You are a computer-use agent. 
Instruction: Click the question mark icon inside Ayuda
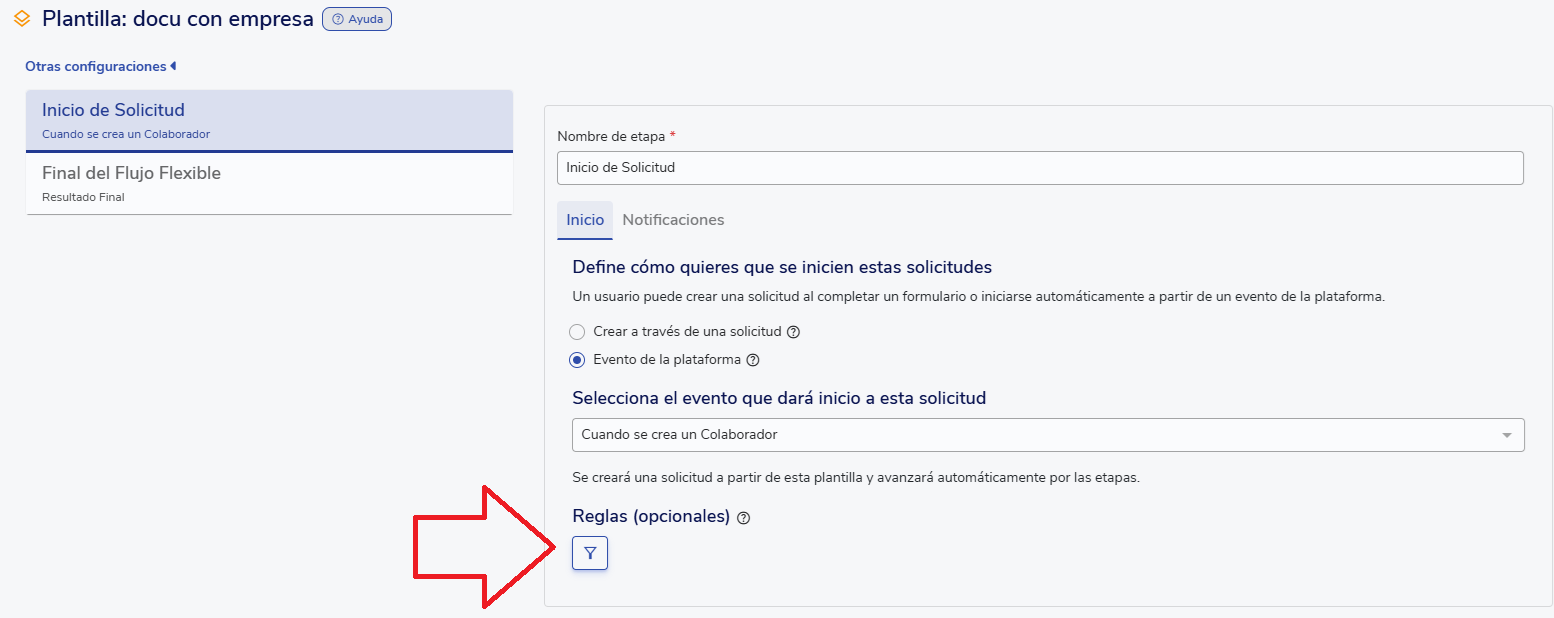click(x=337, y=19)
